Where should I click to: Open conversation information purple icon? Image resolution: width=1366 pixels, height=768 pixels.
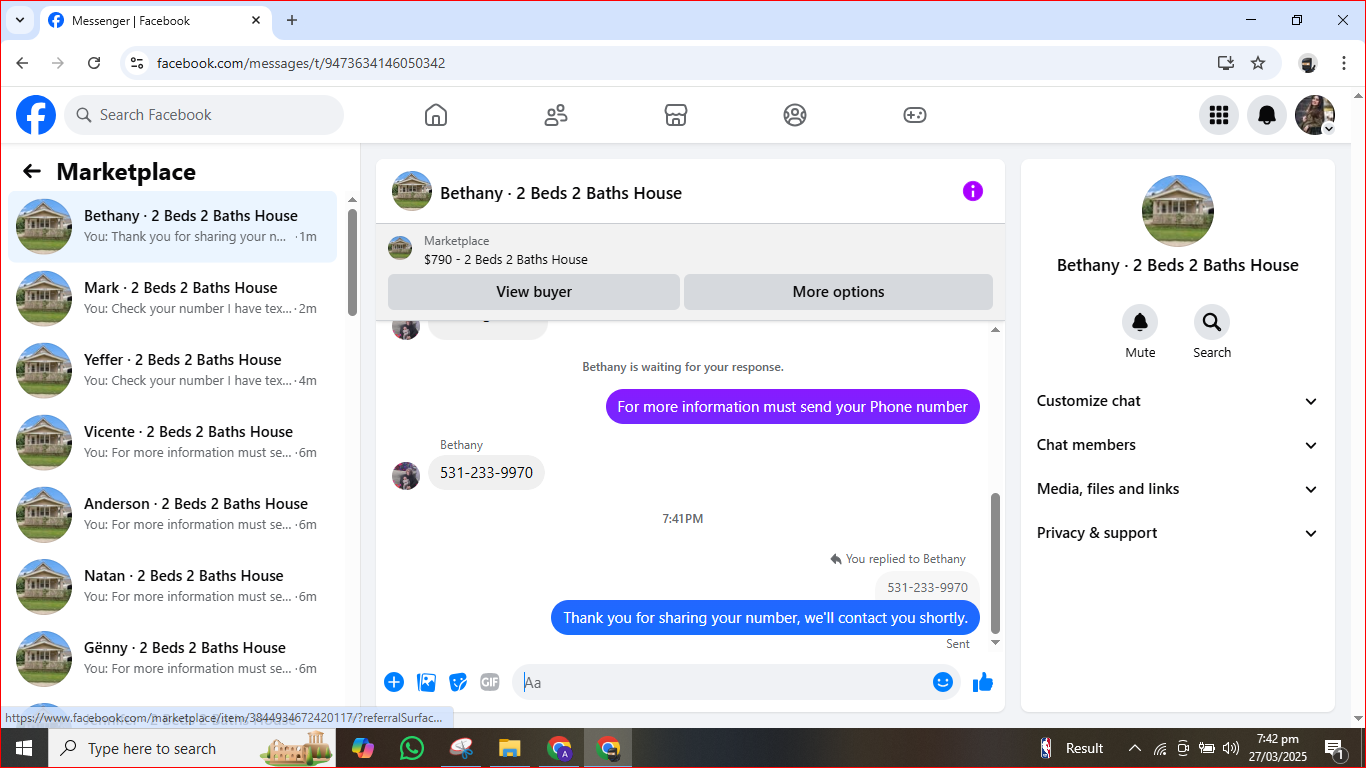tap(973, 191)
